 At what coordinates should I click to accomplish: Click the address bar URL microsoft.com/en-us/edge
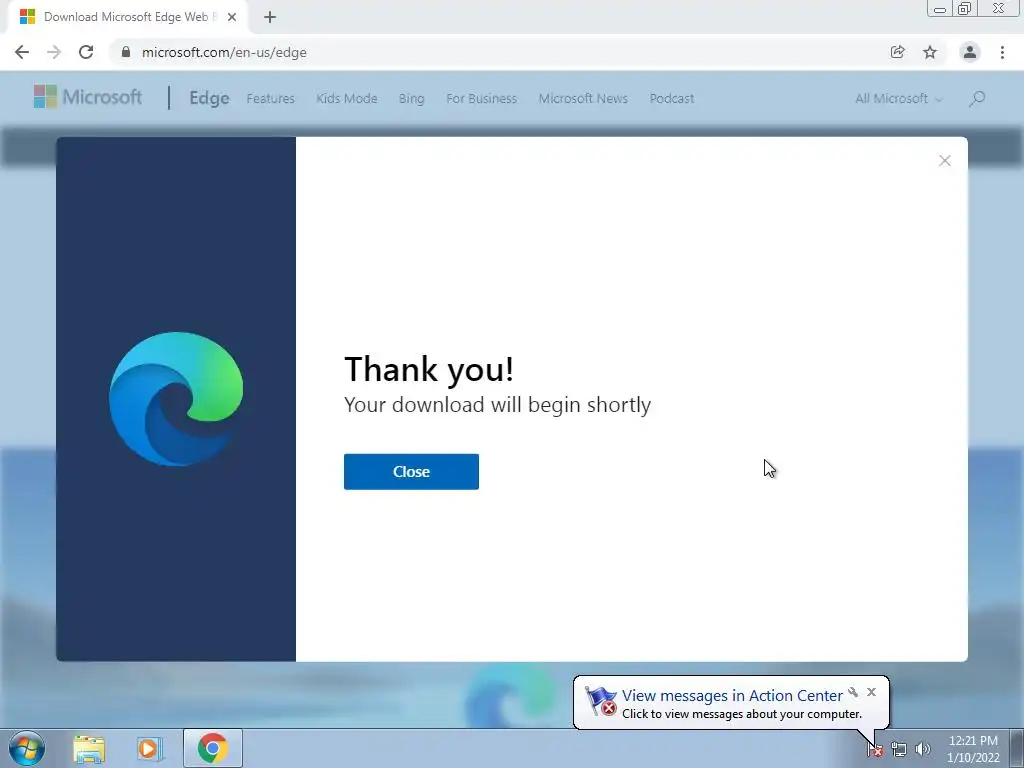point(224,52)
